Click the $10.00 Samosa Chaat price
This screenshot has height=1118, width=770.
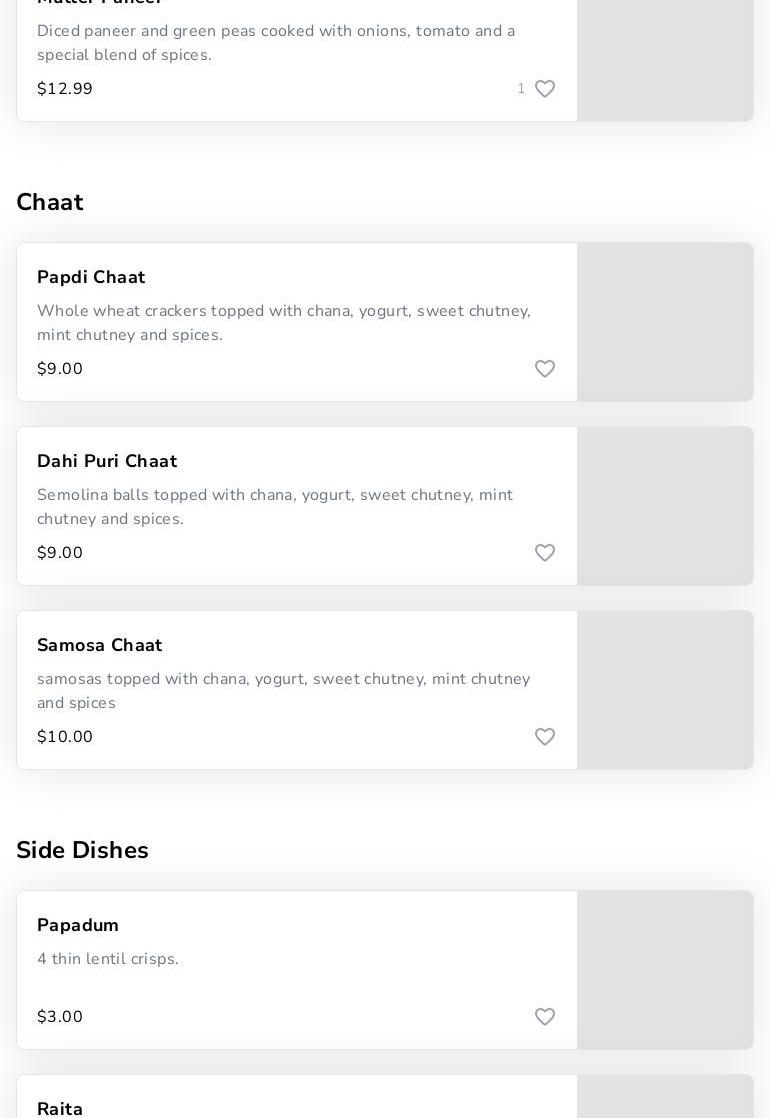(65, 737)
